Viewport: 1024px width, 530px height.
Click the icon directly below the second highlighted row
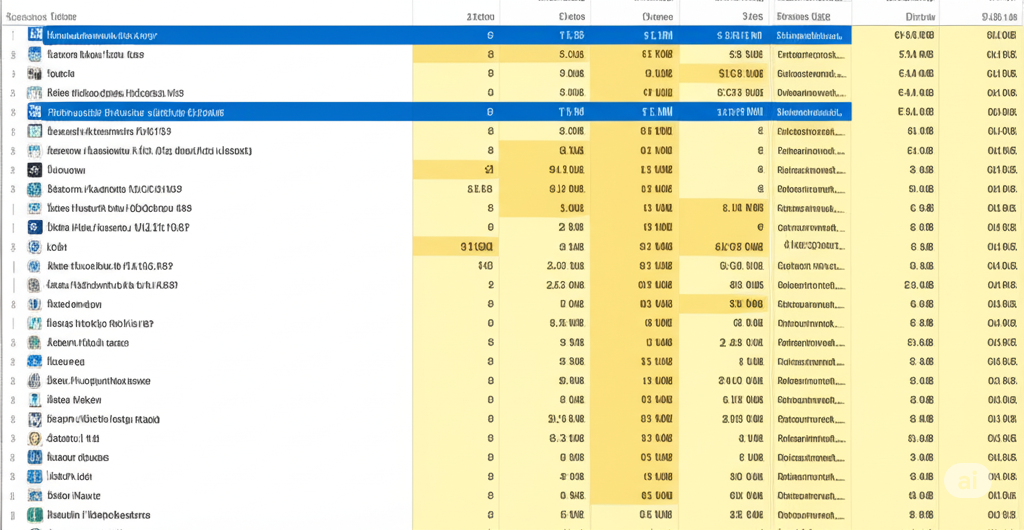pyautogui.click(x=35, y=131)
